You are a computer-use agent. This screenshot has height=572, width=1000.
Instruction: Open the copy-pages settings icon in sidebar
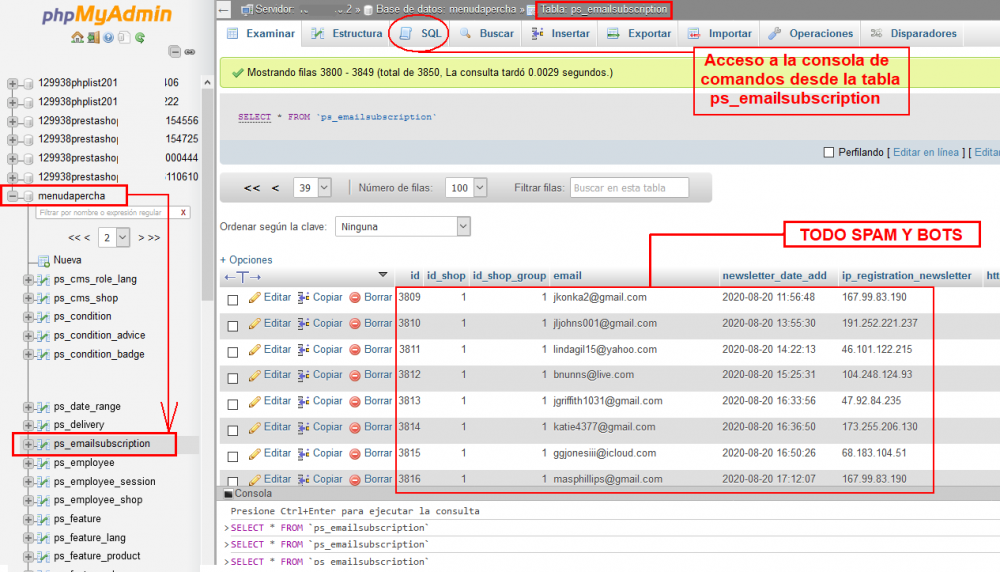click(124, 38)
